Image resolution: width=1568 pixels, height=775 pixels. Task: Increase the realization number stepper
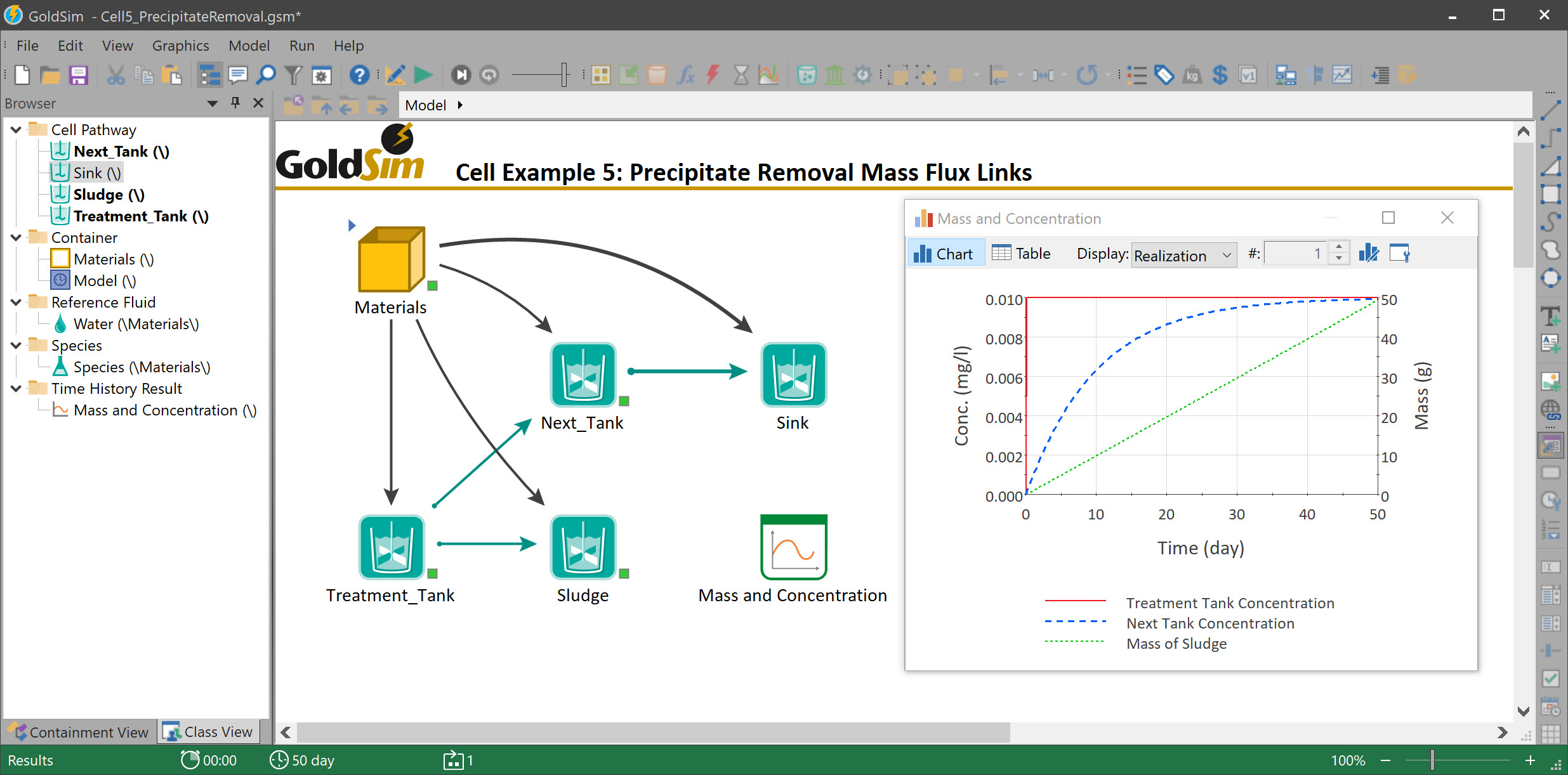1339,247
